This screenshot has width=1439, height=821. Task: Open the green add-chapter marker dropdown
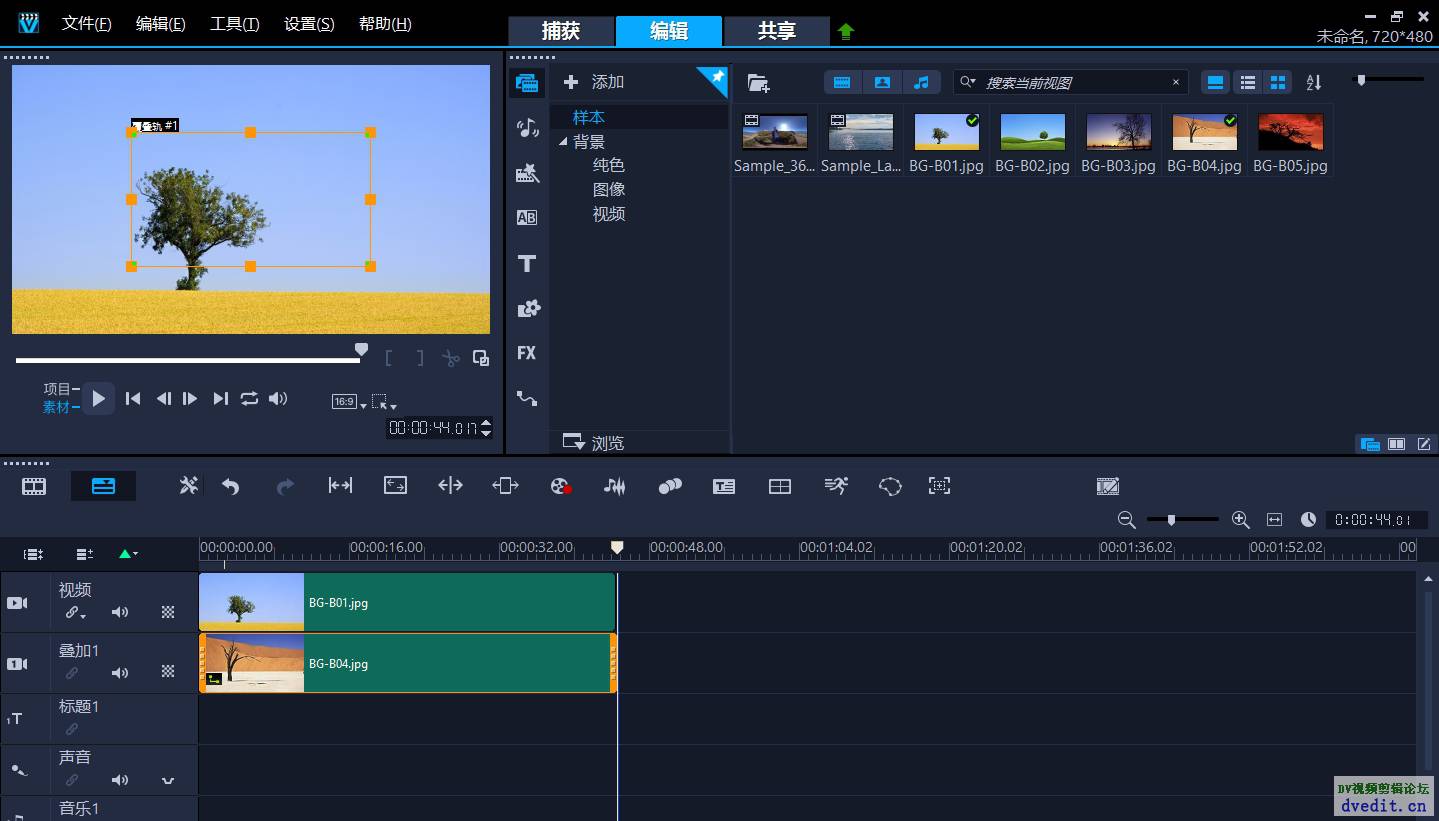tap(128, 553)
